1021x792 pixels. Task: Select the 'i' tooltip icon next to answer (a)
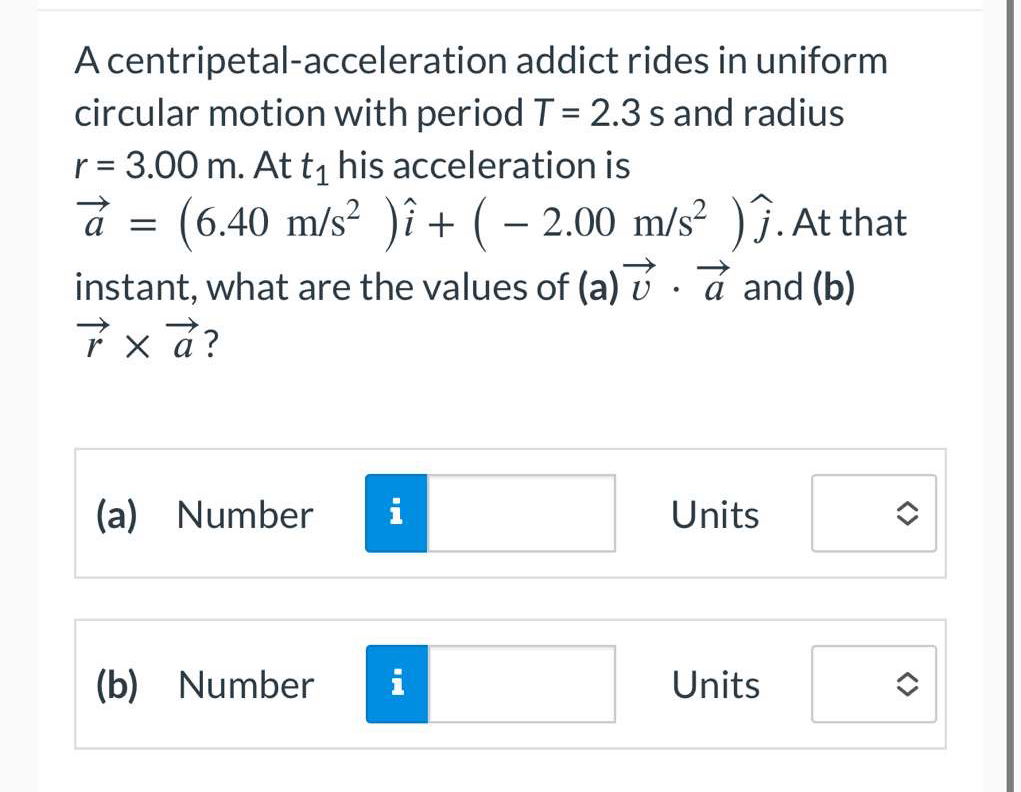pos(398,513)
